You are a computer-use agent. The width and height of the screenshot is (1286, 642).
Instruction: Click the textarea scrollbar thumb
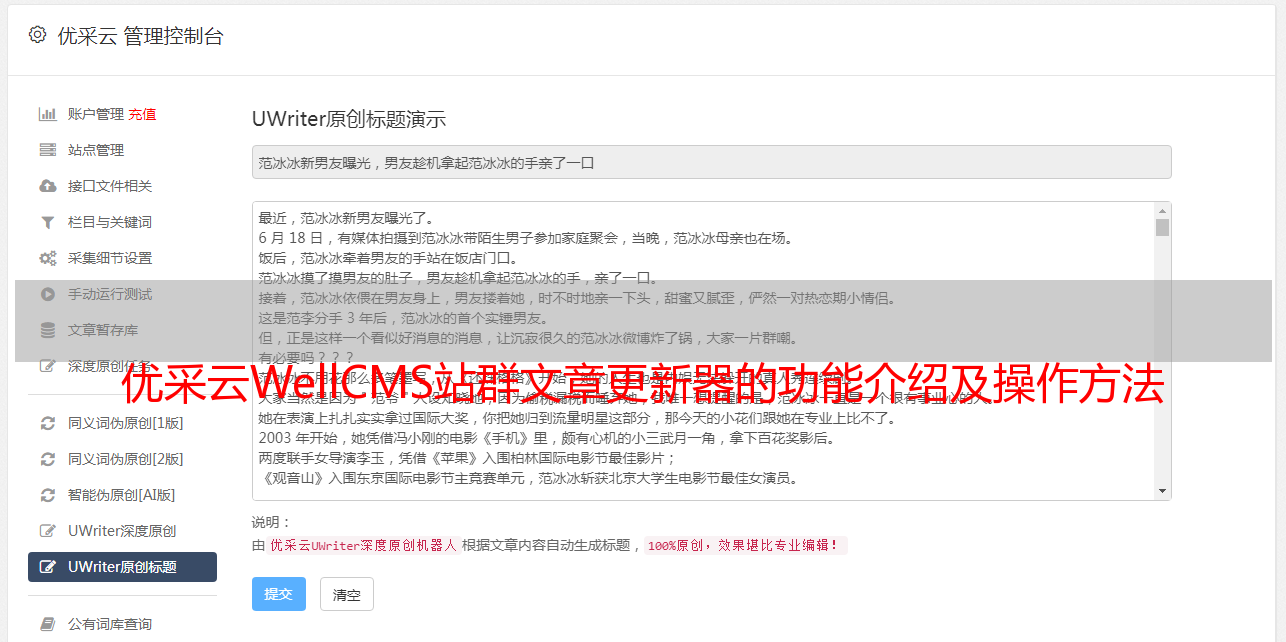1162,227
